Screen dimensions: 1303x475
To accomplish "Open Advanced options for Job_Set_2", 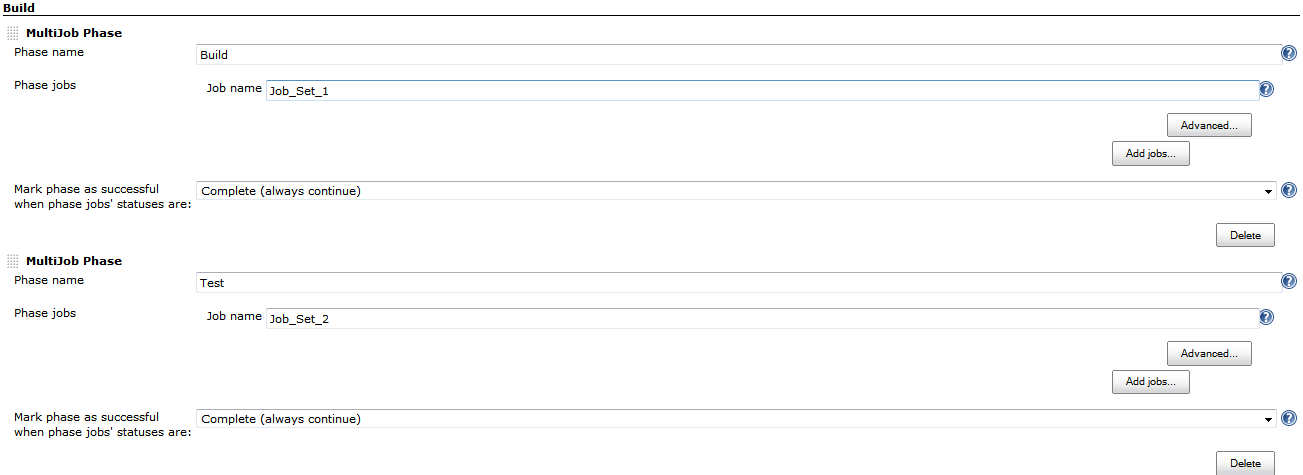I will (x=1209, y=354).
